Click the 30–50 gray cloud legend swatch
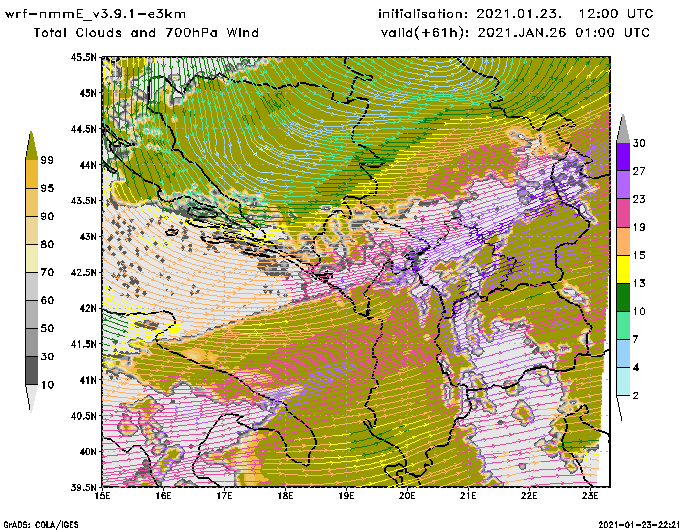The height and width of the screenshot is (530, 700). (31, 342)
